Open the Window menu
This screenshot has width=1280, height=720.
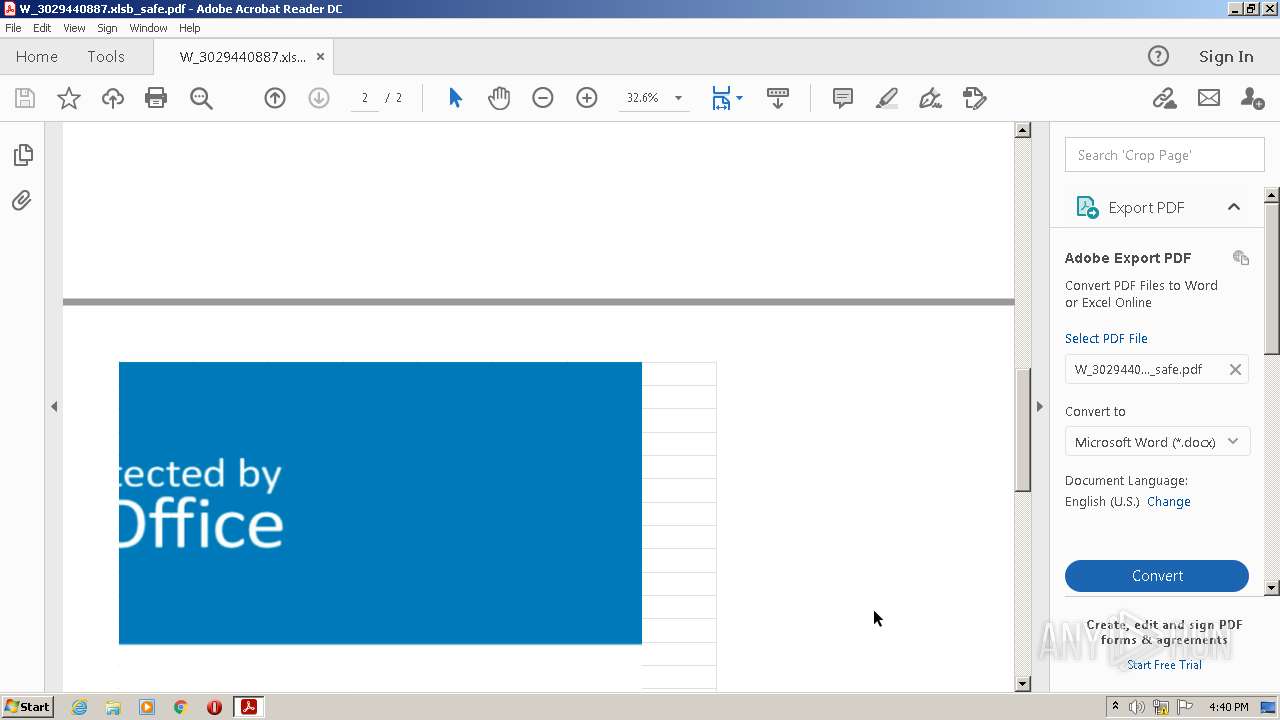tap(148, 28)
